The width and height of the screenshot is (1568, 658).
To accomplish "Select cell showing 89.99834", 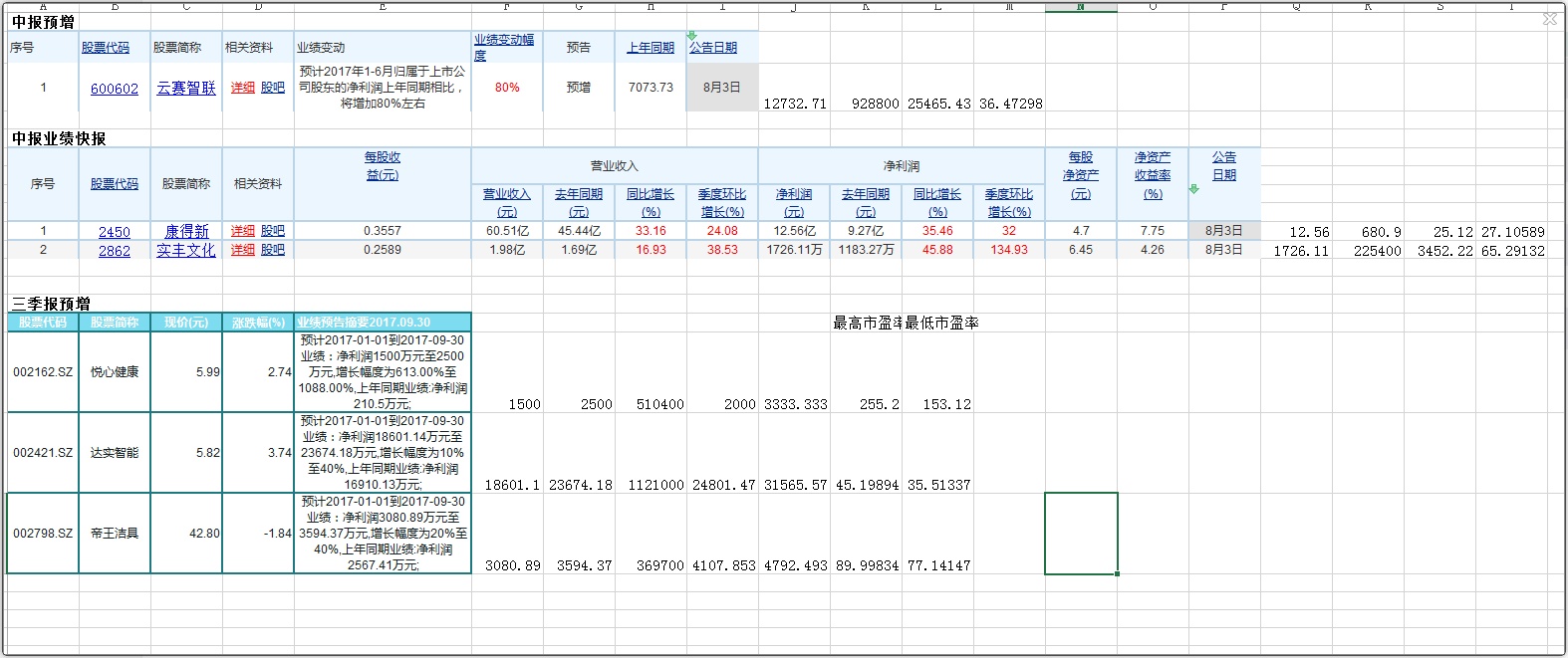I will coord(866,534).
